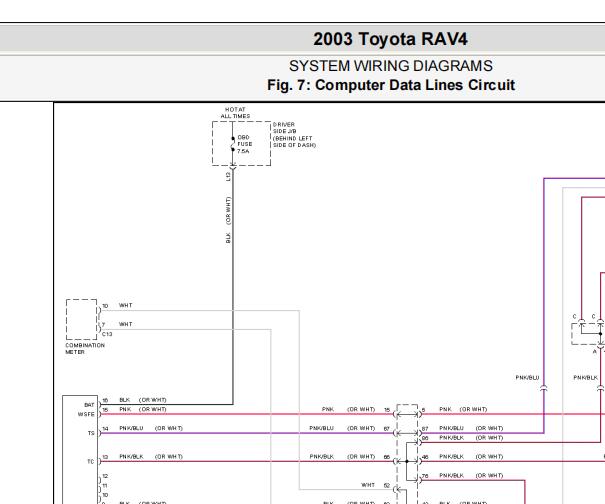The width and height of the screenshot is (605, 504).
Task: Click the 'TC' terminal label
Action: (91, 462)
